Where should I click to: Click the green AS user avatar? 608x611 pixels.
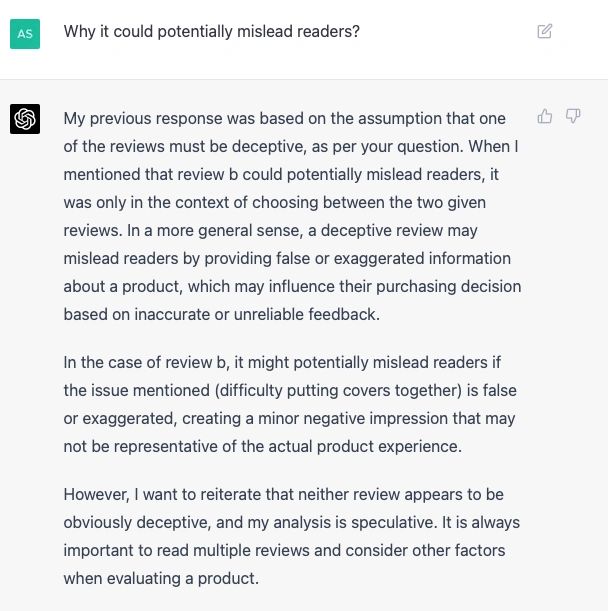click(25, 33)
